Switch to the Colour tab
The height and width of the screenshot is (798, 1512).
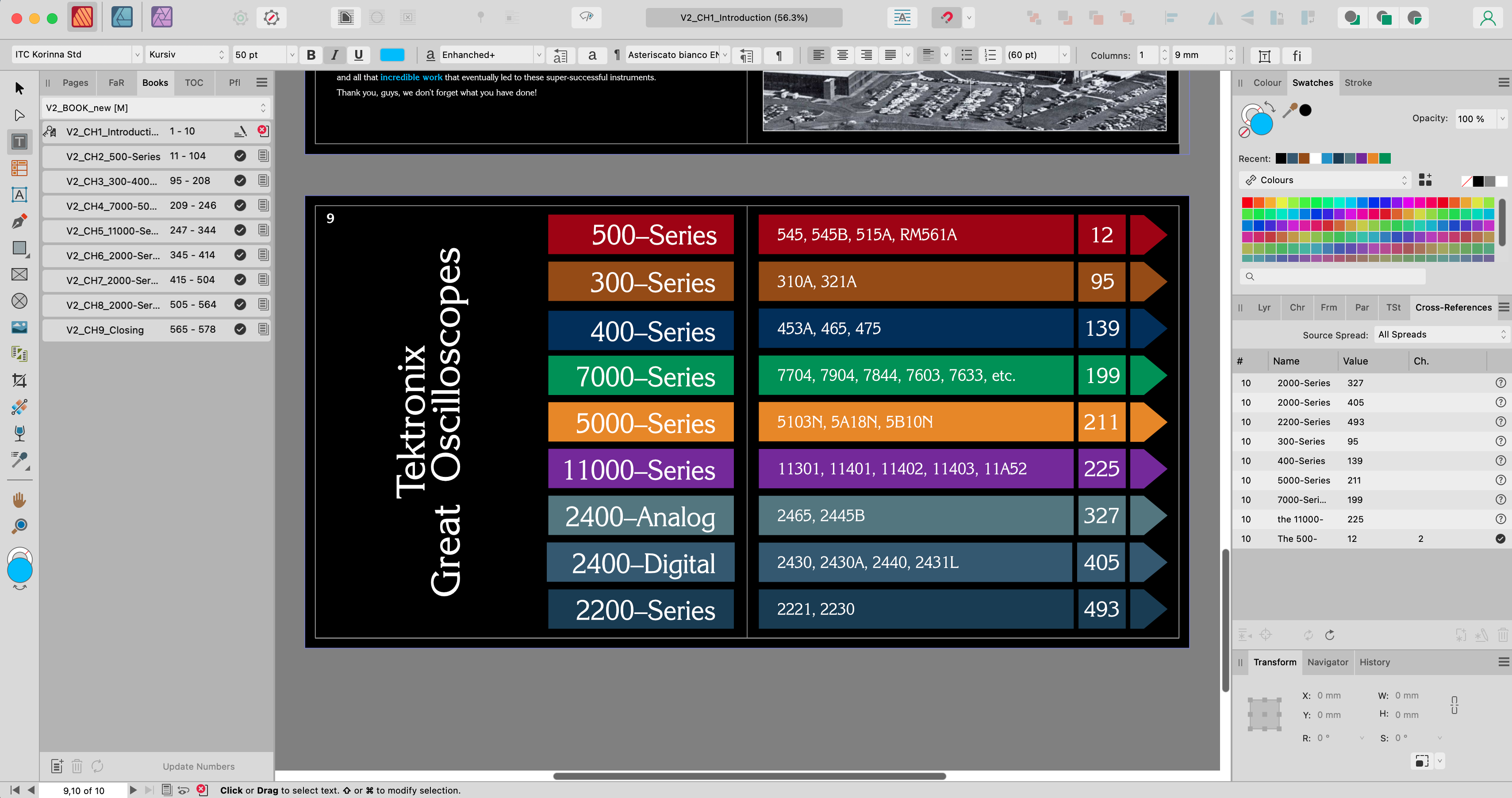(x=1266, y=83)
